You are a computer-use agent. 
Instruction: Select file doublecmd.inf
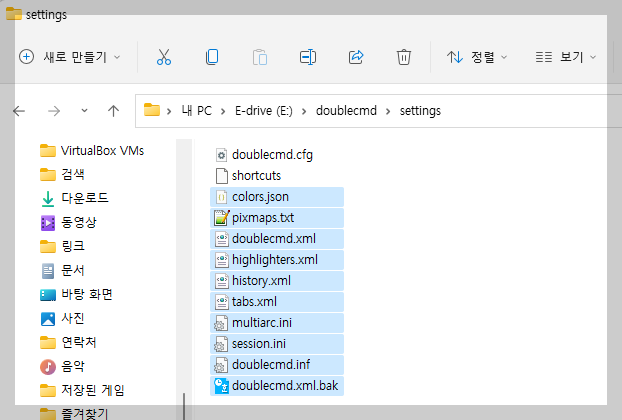[x=277, y=365]
